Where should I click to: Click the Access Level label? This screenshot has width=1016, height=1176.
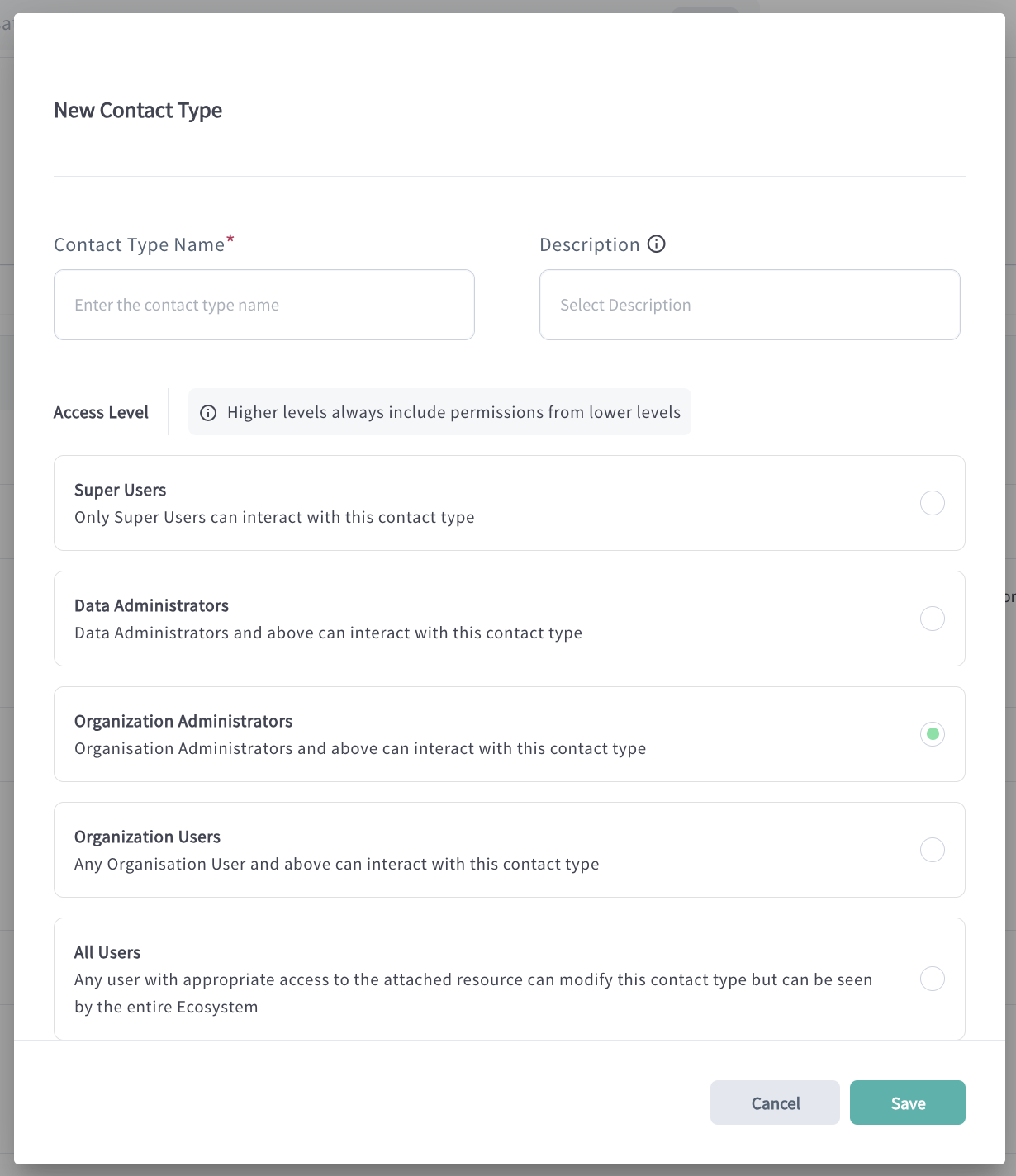[x=101, y=412]
